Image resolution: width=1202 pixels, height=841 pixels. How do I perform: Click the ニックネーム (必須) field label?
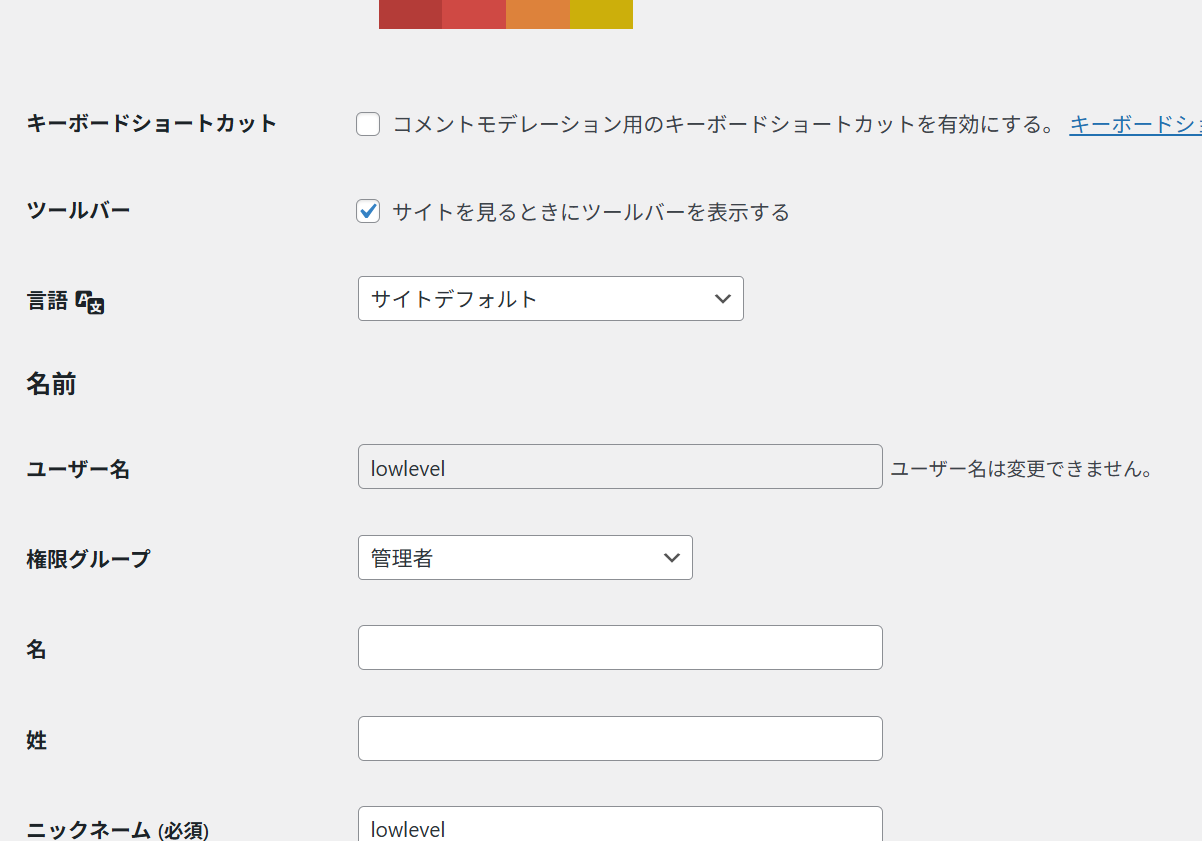[x=117, y=830]
